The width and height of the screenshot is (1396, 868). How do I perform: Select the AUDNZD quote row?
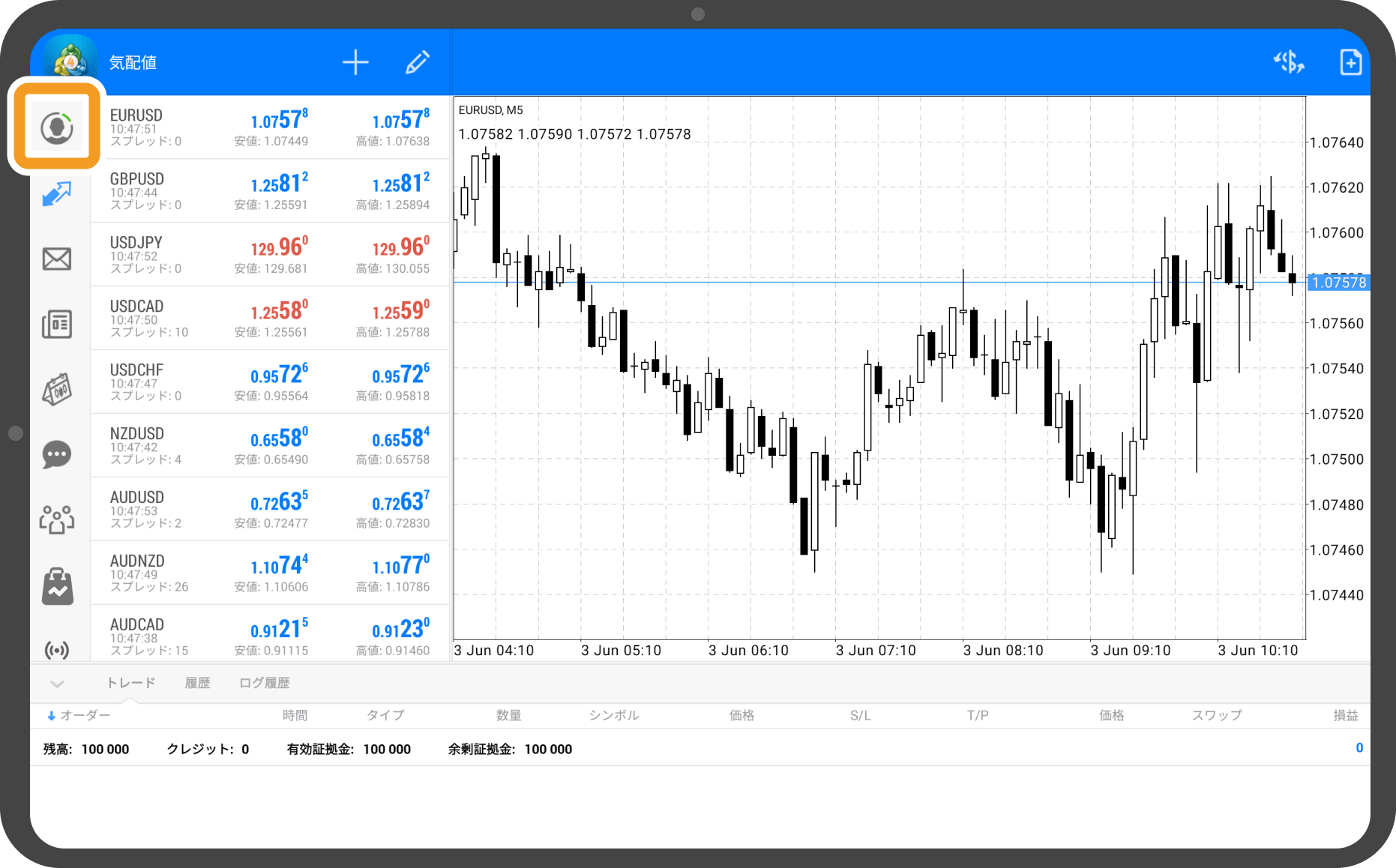270,573
